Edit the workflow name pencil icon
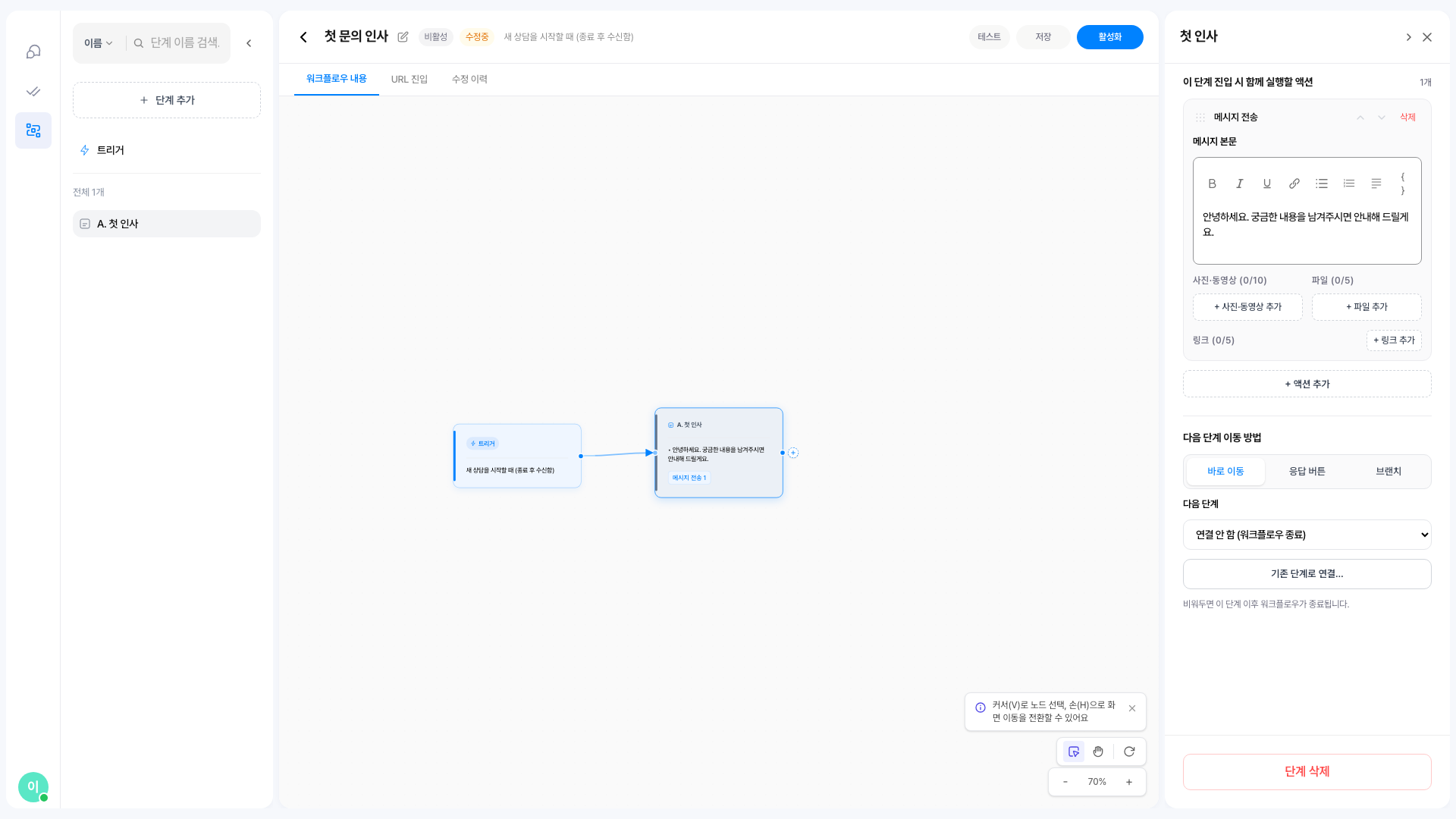The height and width of the screenshot is (819, 1456). [x=403, y=37]
